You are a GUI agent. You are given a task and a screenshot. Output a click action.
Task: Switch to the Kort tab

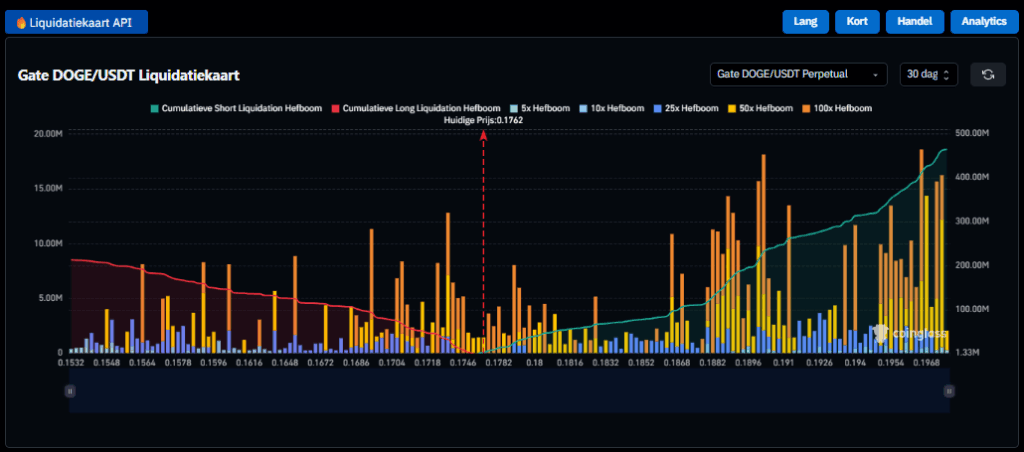coord(858,21)
